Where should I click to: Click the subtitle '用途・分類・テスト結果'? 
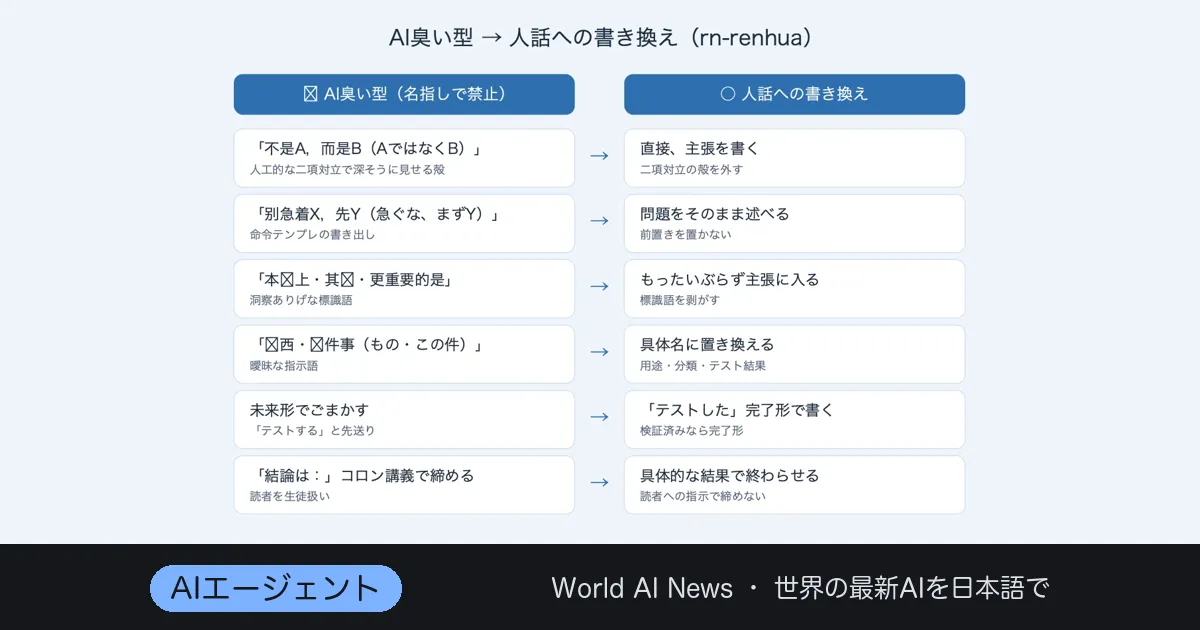703,366
